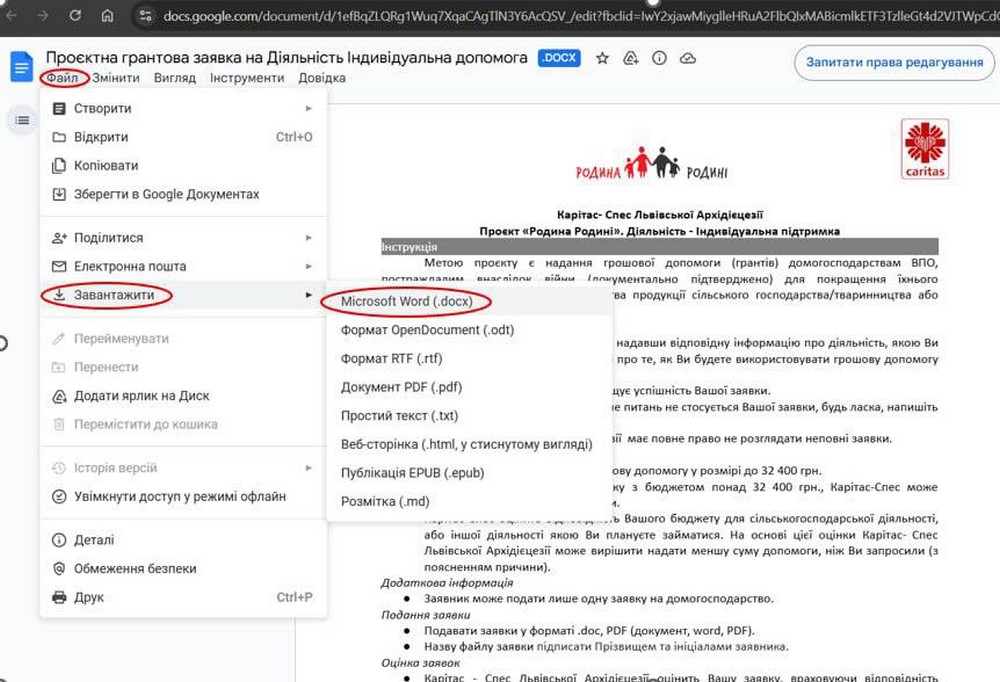This screenshot has width=1000, height=682.
Task: Select Microsoft Word (.docx) download format
Action: click(x=406, y=301)
